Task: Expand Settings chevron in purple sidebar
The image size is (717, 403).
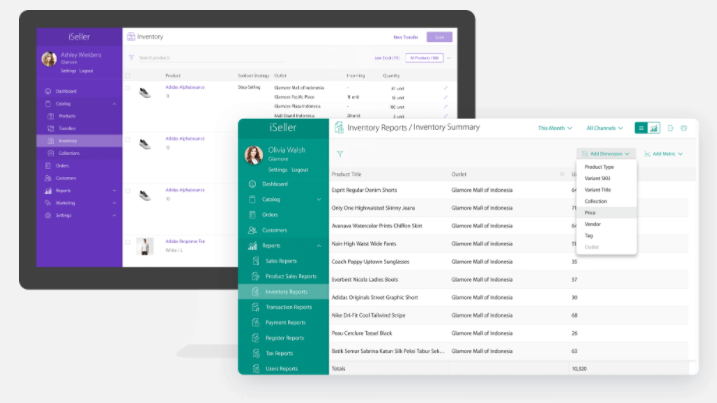Action: point(114,215)
